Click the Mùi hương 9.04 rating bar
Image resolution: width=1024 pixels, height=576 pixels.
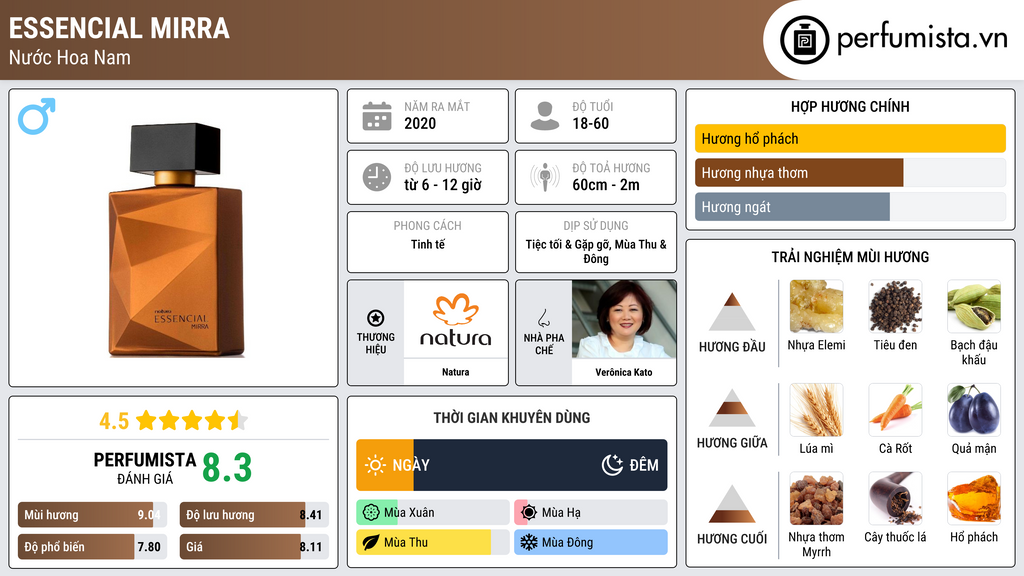pyautogui.click(x=92, y=515)
